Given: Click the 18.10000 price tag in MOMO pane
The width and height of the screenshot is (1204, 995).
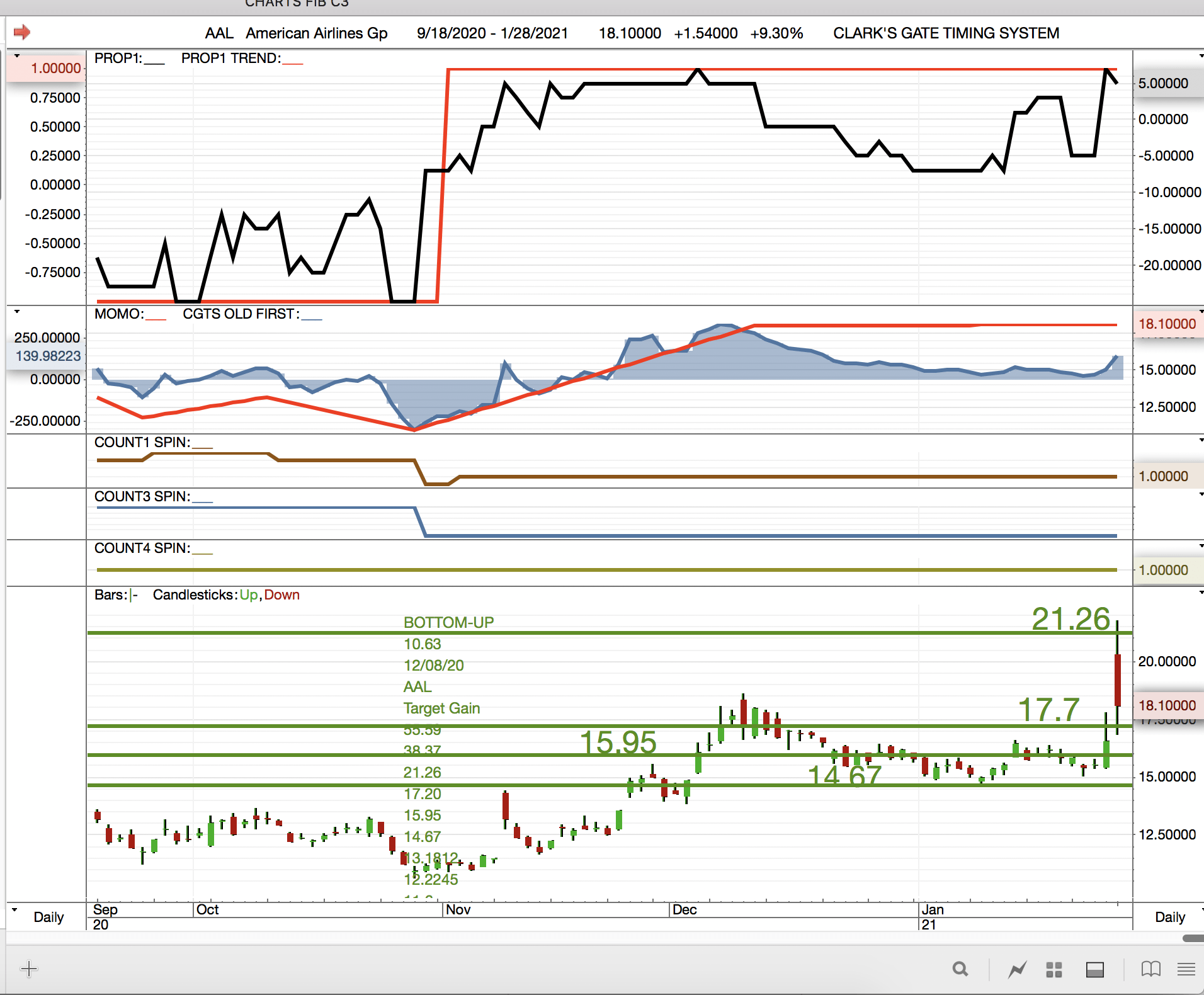Looking at the screenshot, I should [x=1167, y=324].
